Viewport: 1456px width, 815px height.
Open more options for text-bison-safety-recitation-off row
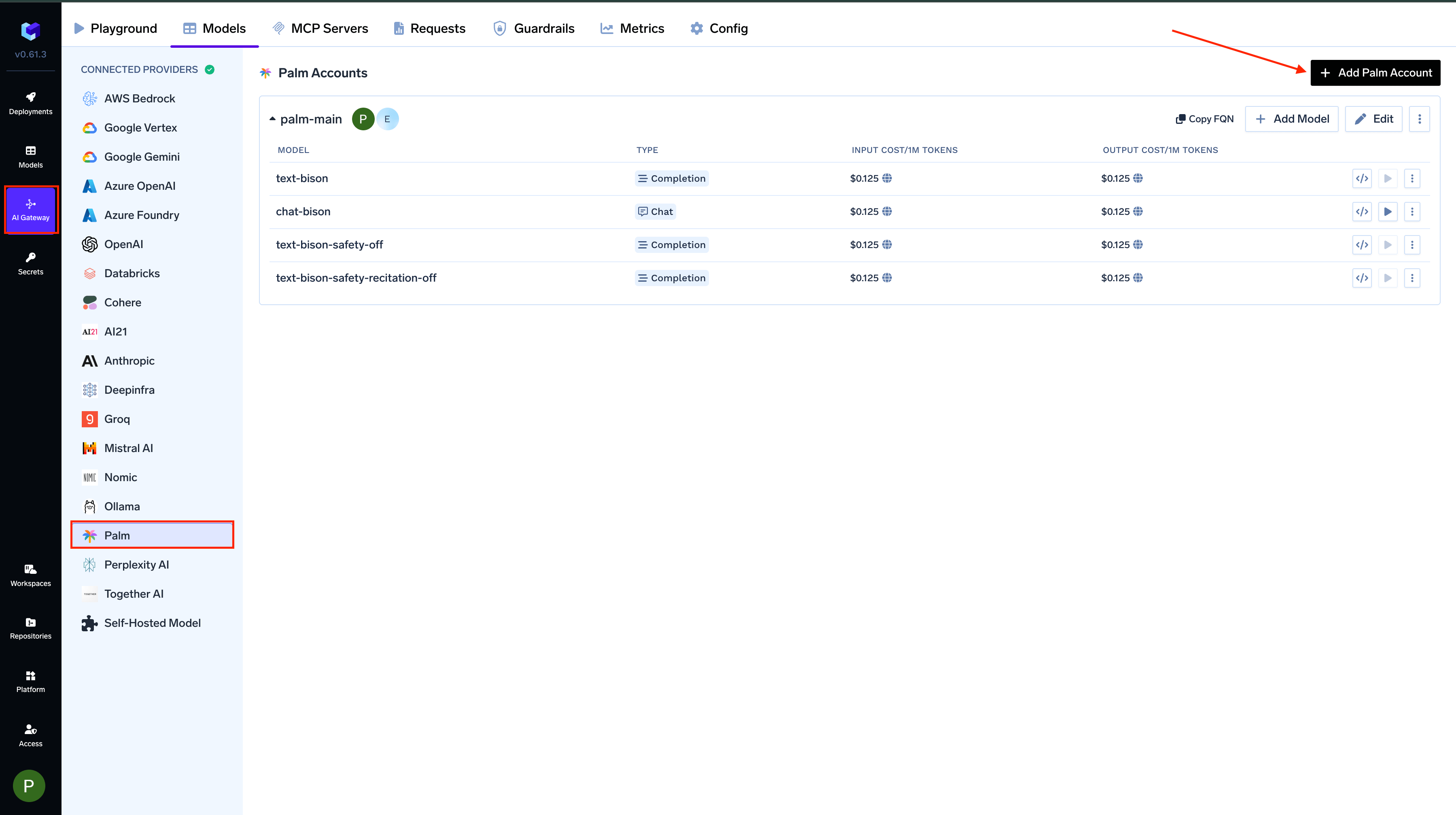coord(1412,278)
